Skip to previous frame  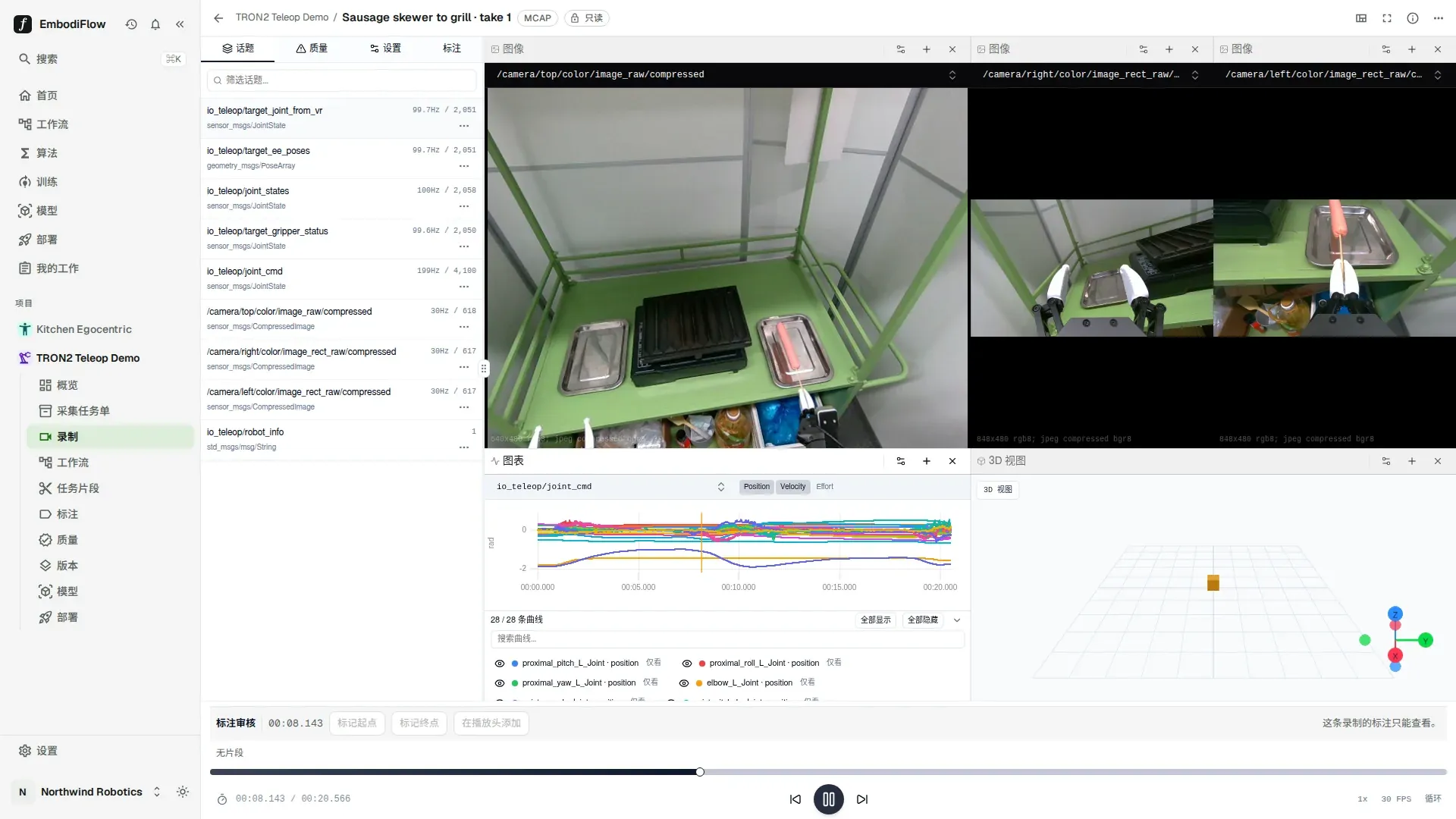coord(795,799)
